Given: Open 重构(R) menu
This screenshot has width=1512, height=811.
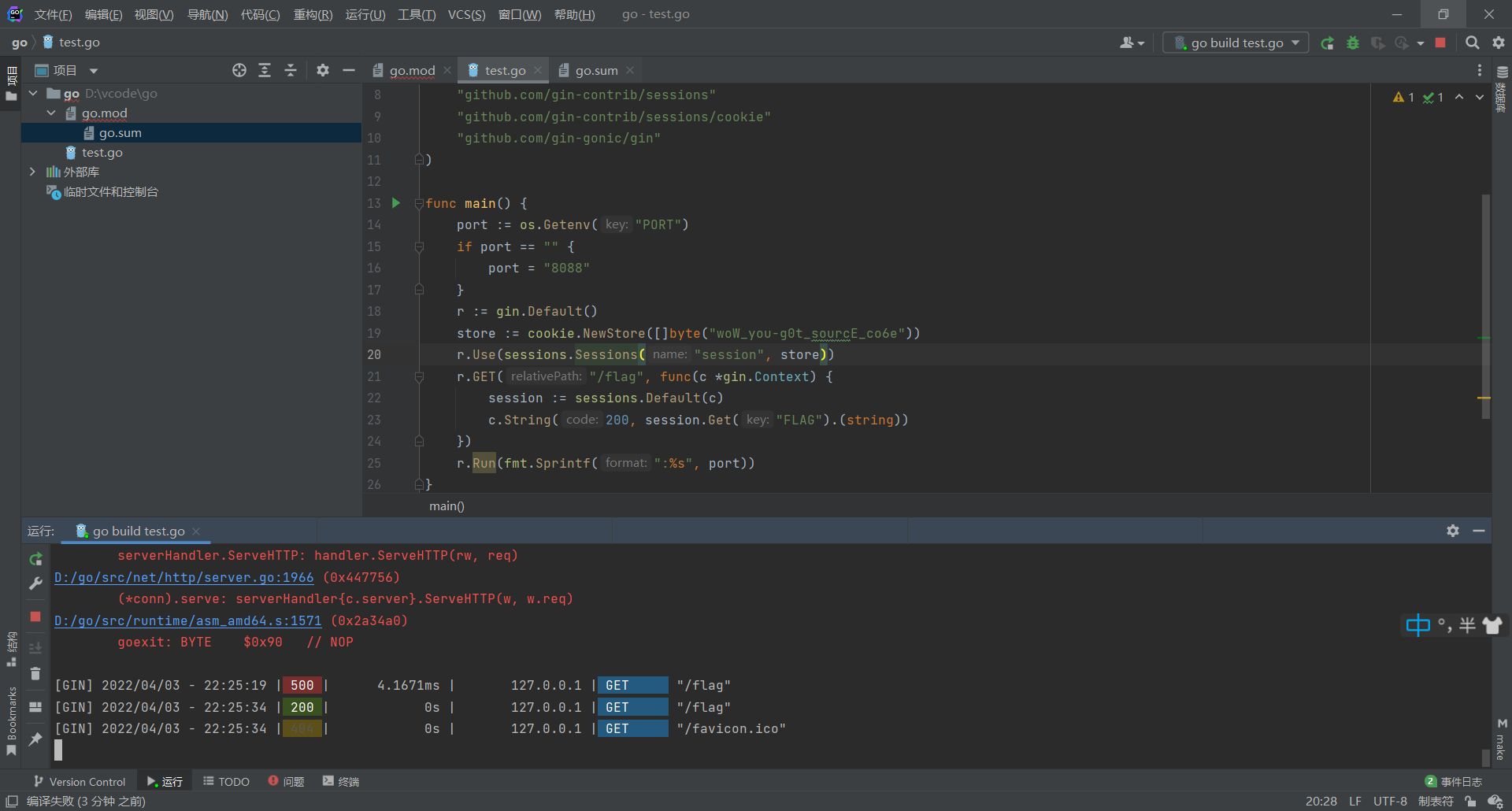Looking at the screenshot, I should 313,14.
